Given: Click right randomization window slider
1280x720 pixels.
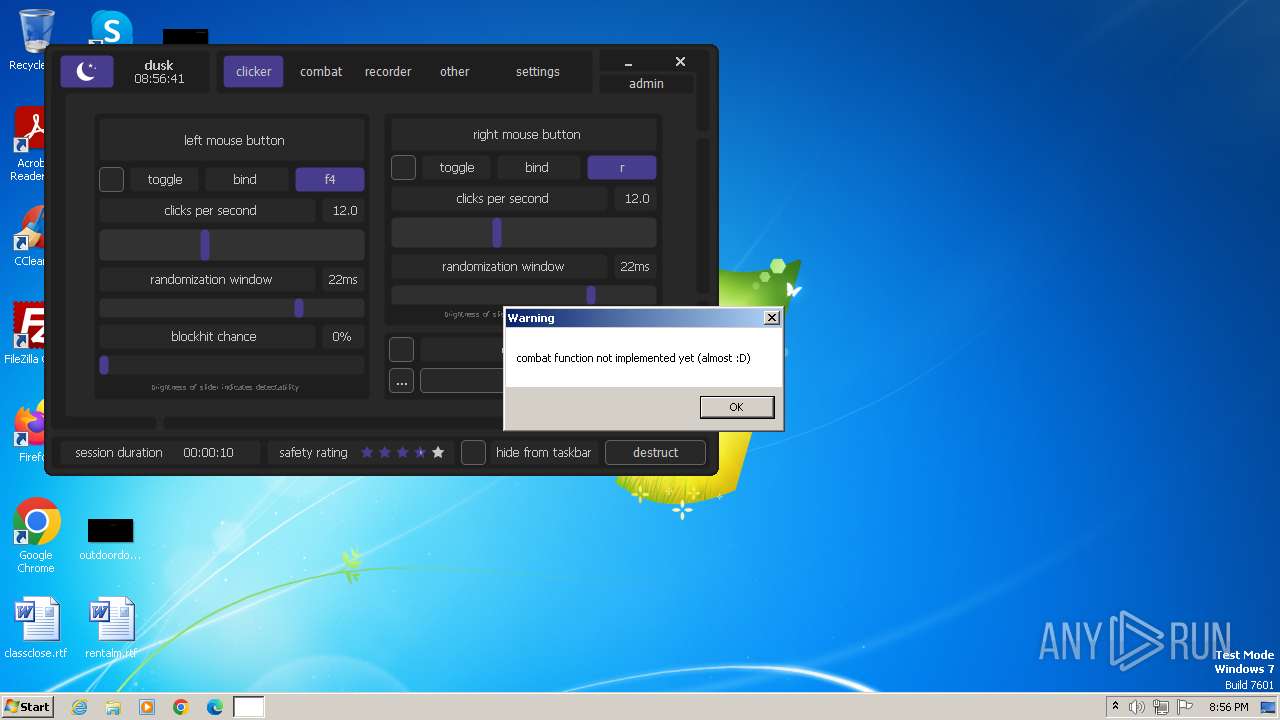Looking at the screenshot, I should tap(524, 295).
